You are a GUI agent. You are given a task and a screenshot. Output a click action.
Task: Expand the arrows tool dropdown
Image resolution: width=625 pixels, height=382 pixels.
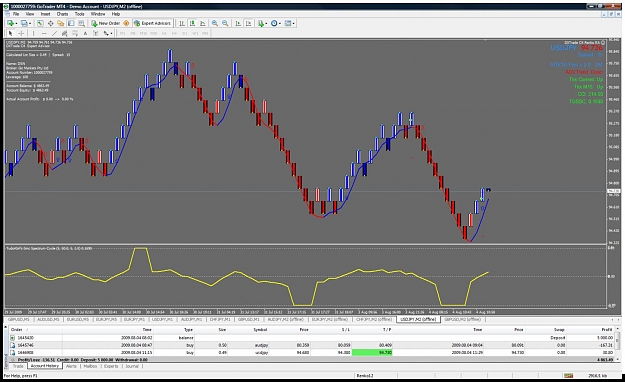pyautogui.click(x=111, y=33)
